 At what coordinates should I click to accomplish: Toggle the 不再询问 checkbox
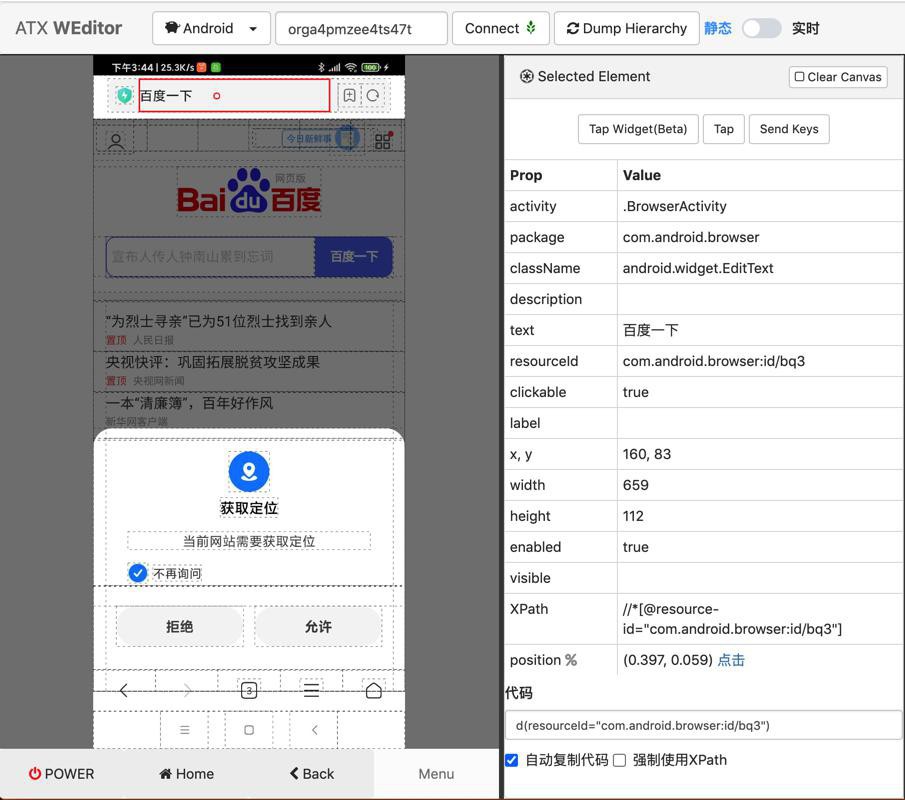pos(137,573)
